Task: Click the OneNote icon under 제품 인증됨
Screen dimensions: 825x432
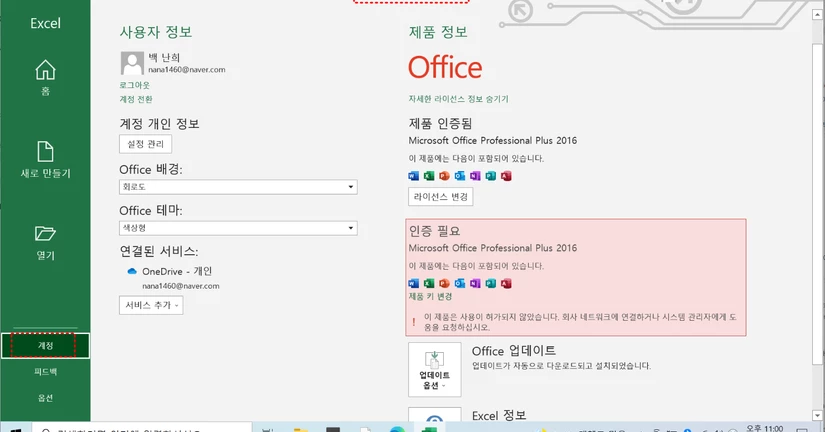Action: tap(475, 176)
